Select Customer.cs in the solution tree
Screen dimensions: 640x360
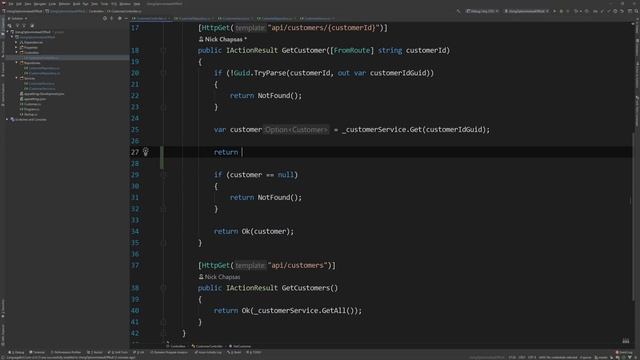31,104
